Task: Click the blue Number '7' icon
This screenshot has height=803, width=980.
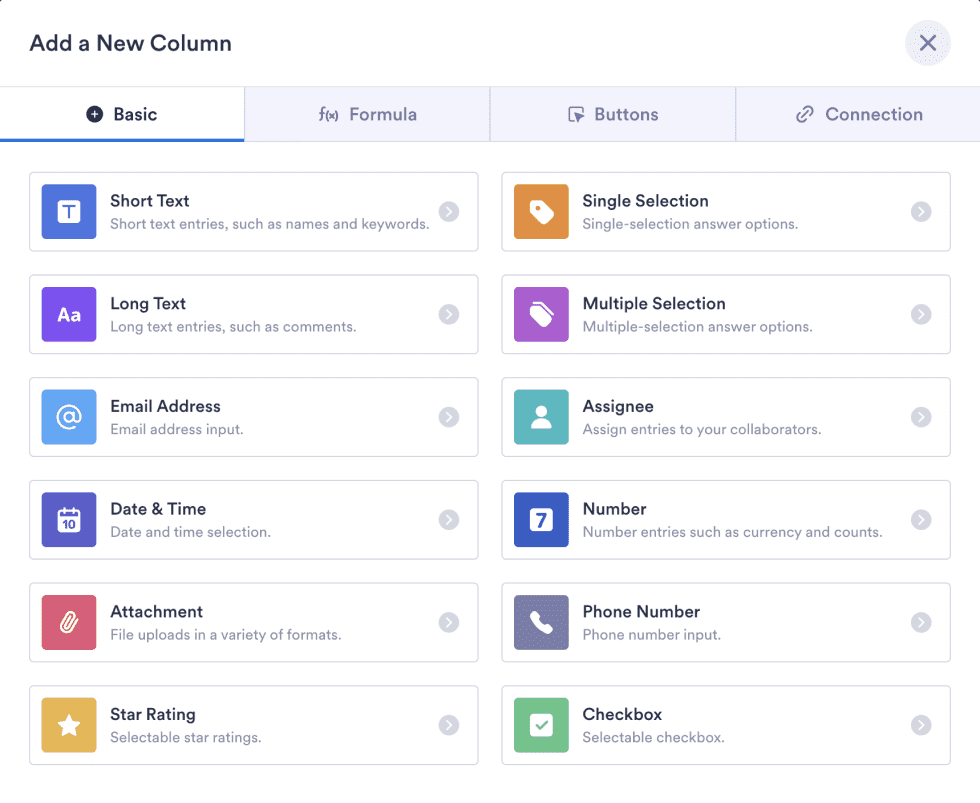Action: click(x=541, y=520)
